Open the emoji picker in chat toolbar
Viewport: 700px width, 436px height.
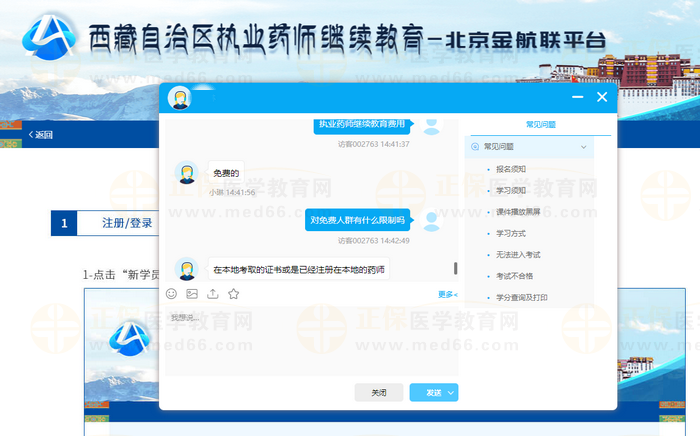(171, 294)
